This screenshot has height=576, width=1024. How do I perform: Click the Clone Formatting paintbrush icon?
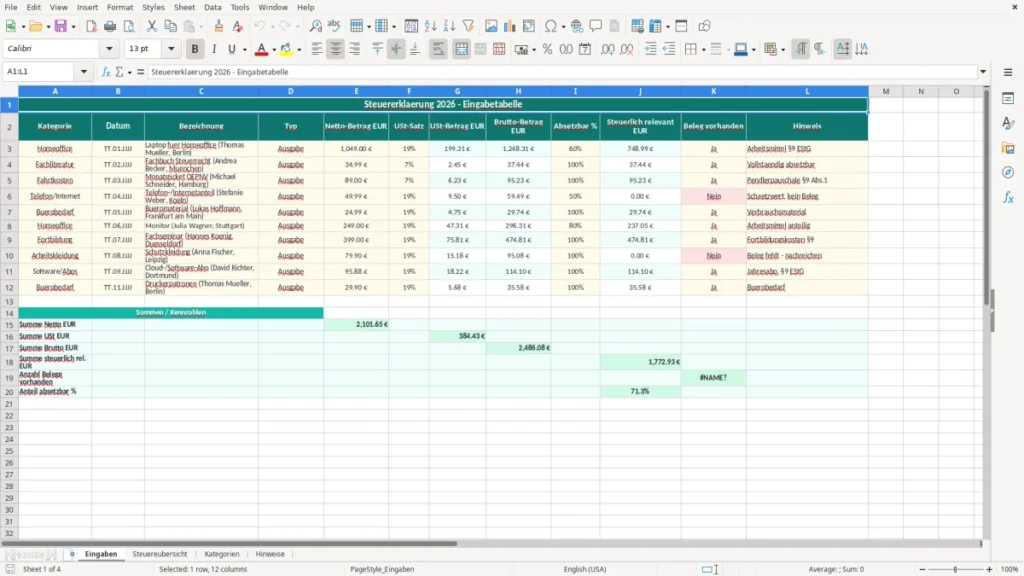(x=219, y=26)
